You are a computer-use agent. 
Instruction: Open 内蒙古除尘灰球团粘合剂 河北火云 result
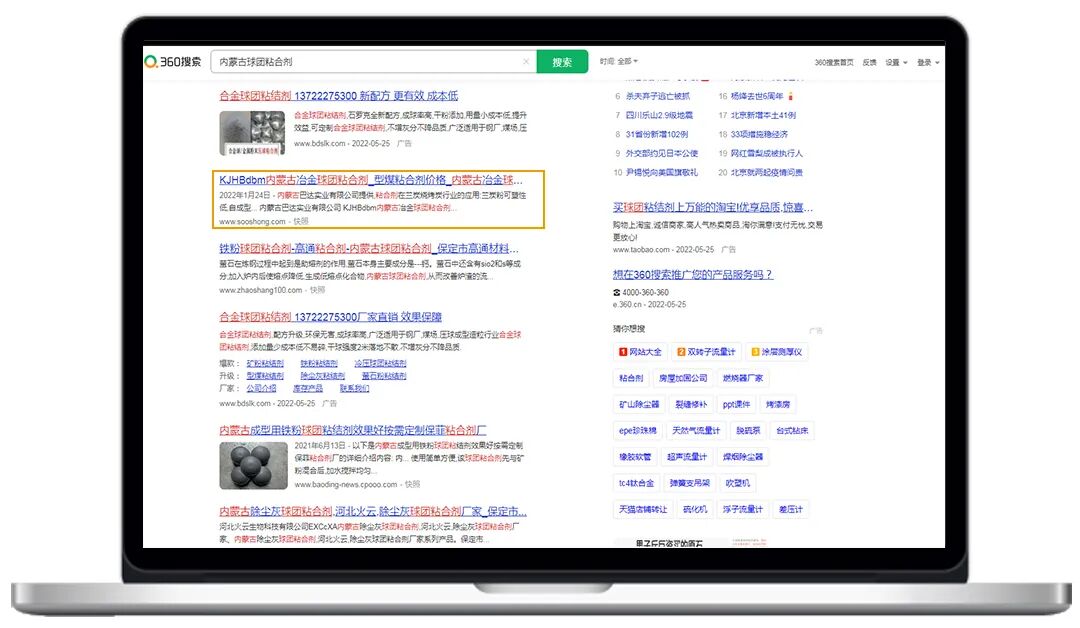[x=373, y=511]
